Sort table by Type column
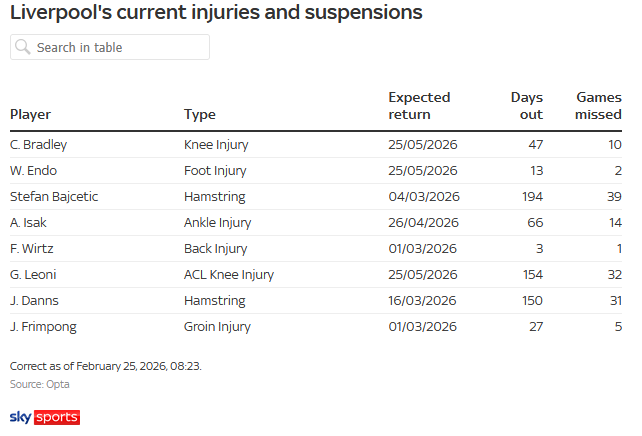This screenshot has height=436, width=642. tap(200, 114)
